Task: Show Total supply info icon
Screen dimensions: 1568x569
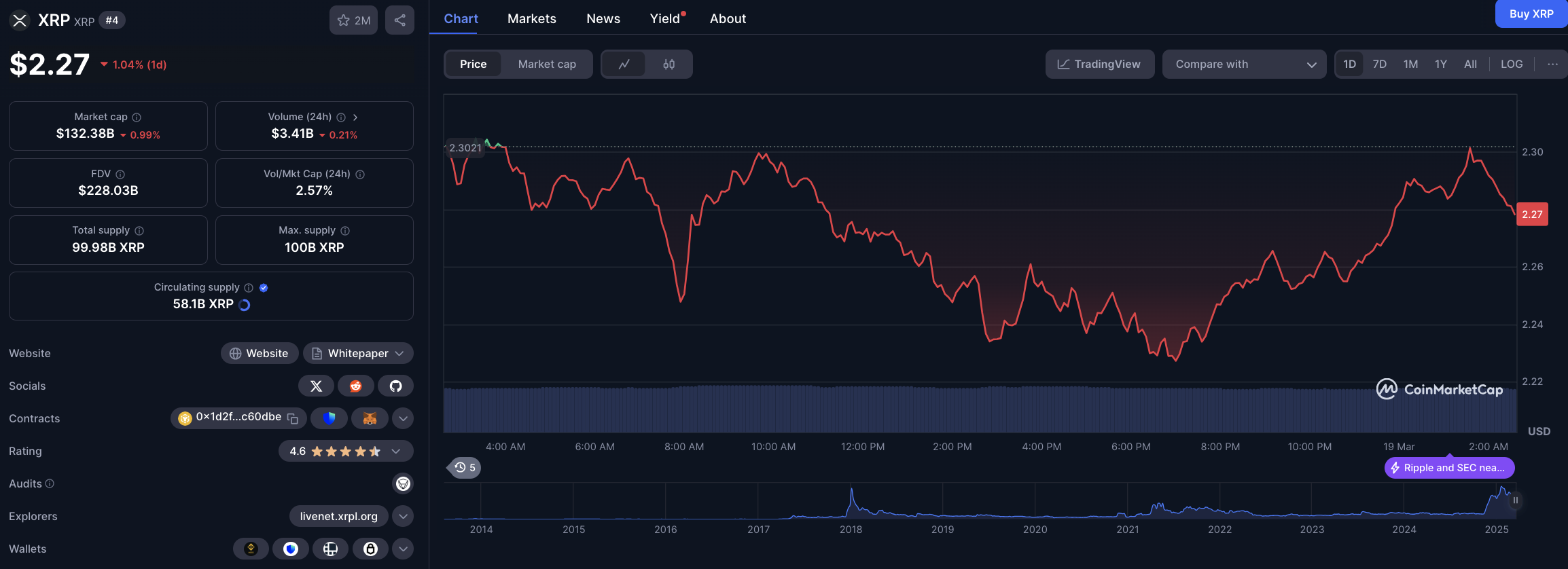Action: click(139, 231)
